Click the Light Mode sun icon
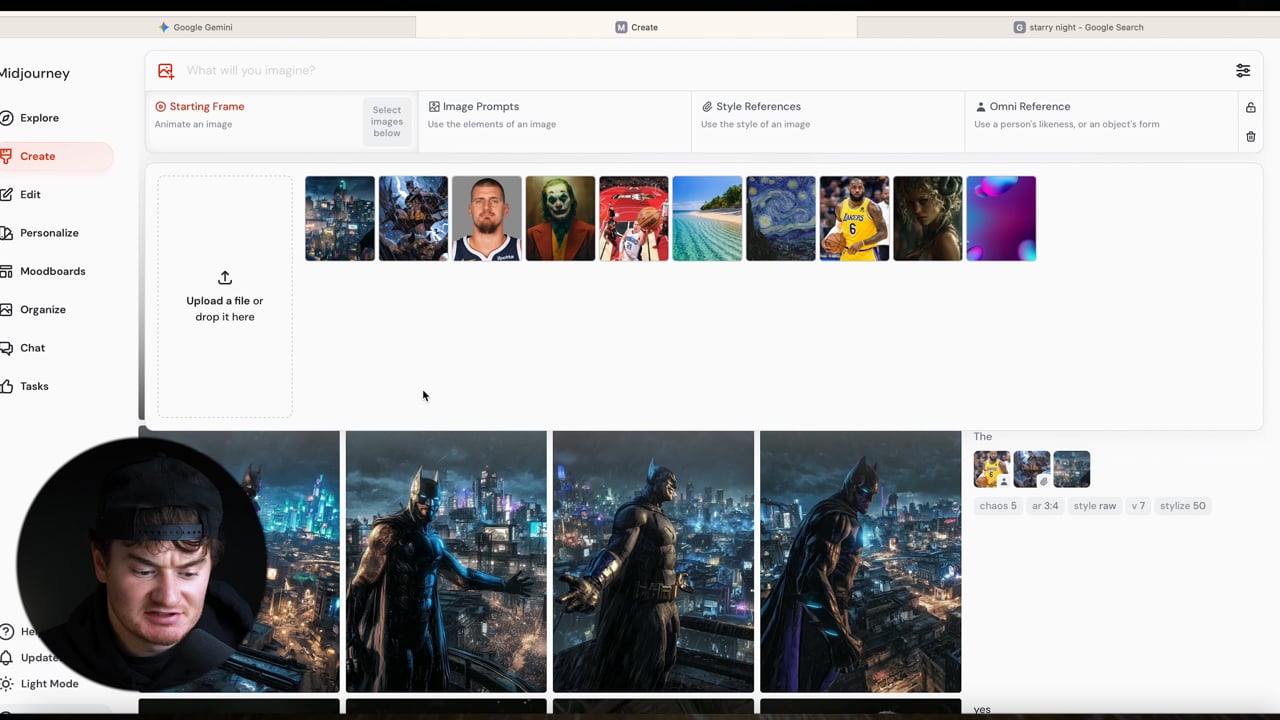Viewport: 1280px width, 720px height. (6, 684)
